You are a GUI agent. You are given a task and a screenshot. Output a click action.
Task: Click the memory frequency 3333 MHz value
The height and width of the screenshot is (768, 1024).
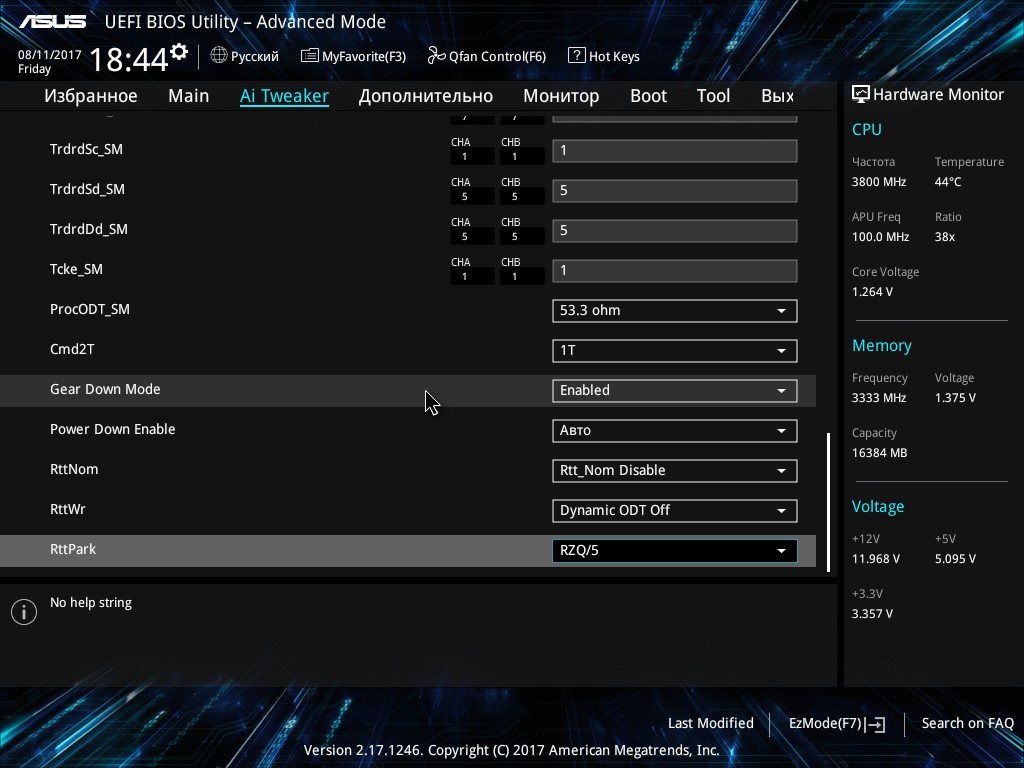878,398
